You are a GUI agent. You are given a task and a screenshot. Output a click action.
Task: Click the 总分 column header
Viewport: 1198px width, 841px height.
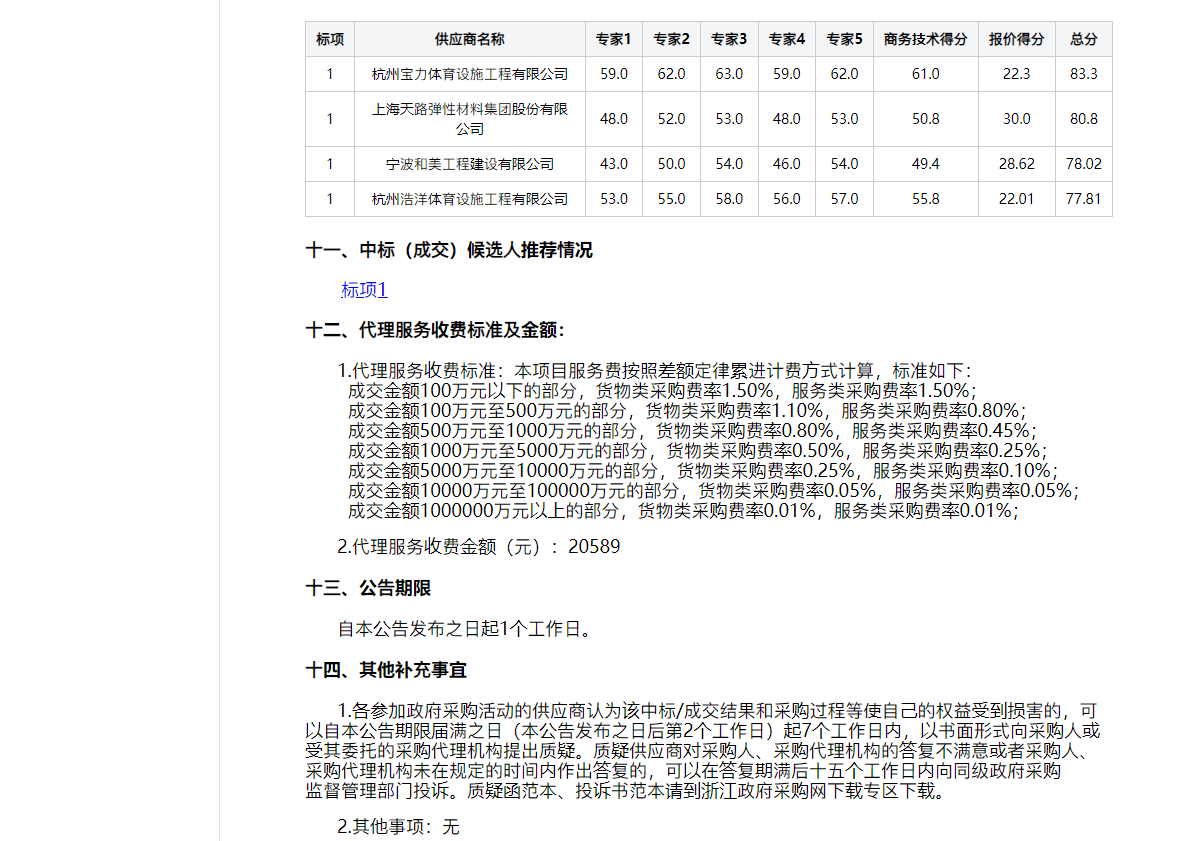click(x=1083, y=39)
